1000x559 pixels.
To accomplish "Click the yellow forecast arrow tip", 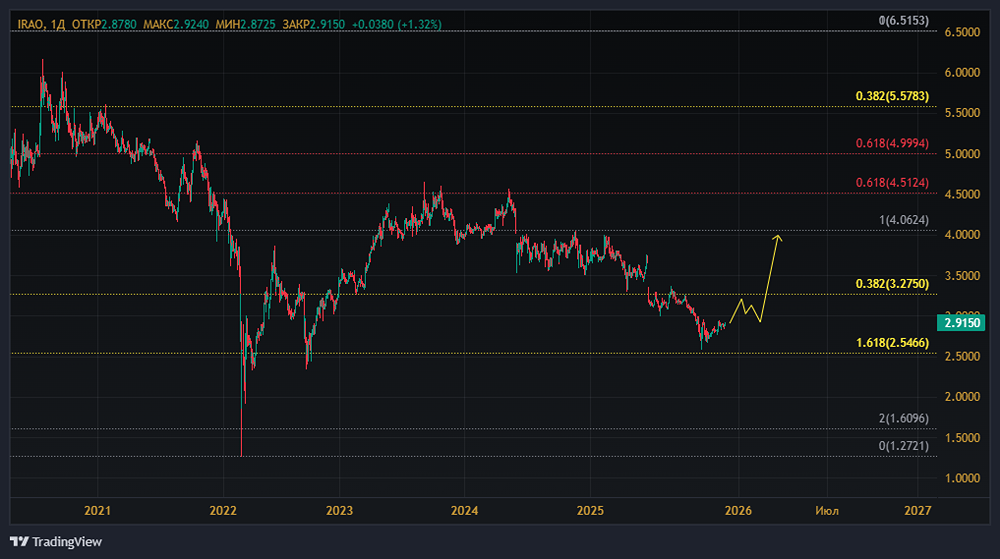I will pyautogui.click(x=777, y=238).
